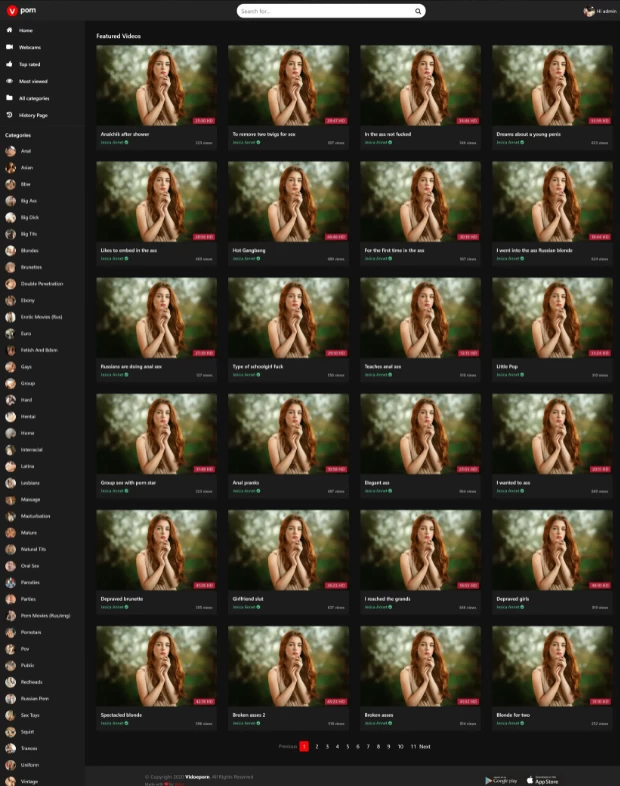Go to pagination page 7
Image resolution: width=620 pixels, height=786 pixels.
(x=368, y=746)
